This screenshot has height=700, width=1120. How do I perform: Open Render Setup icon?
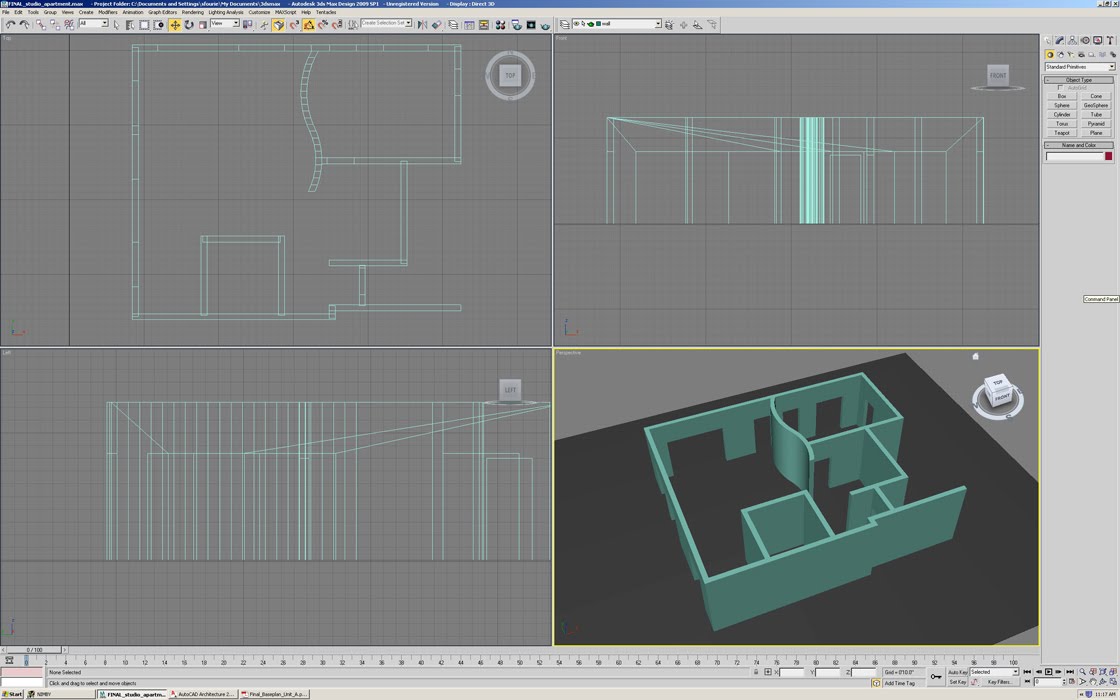(516, 25)
